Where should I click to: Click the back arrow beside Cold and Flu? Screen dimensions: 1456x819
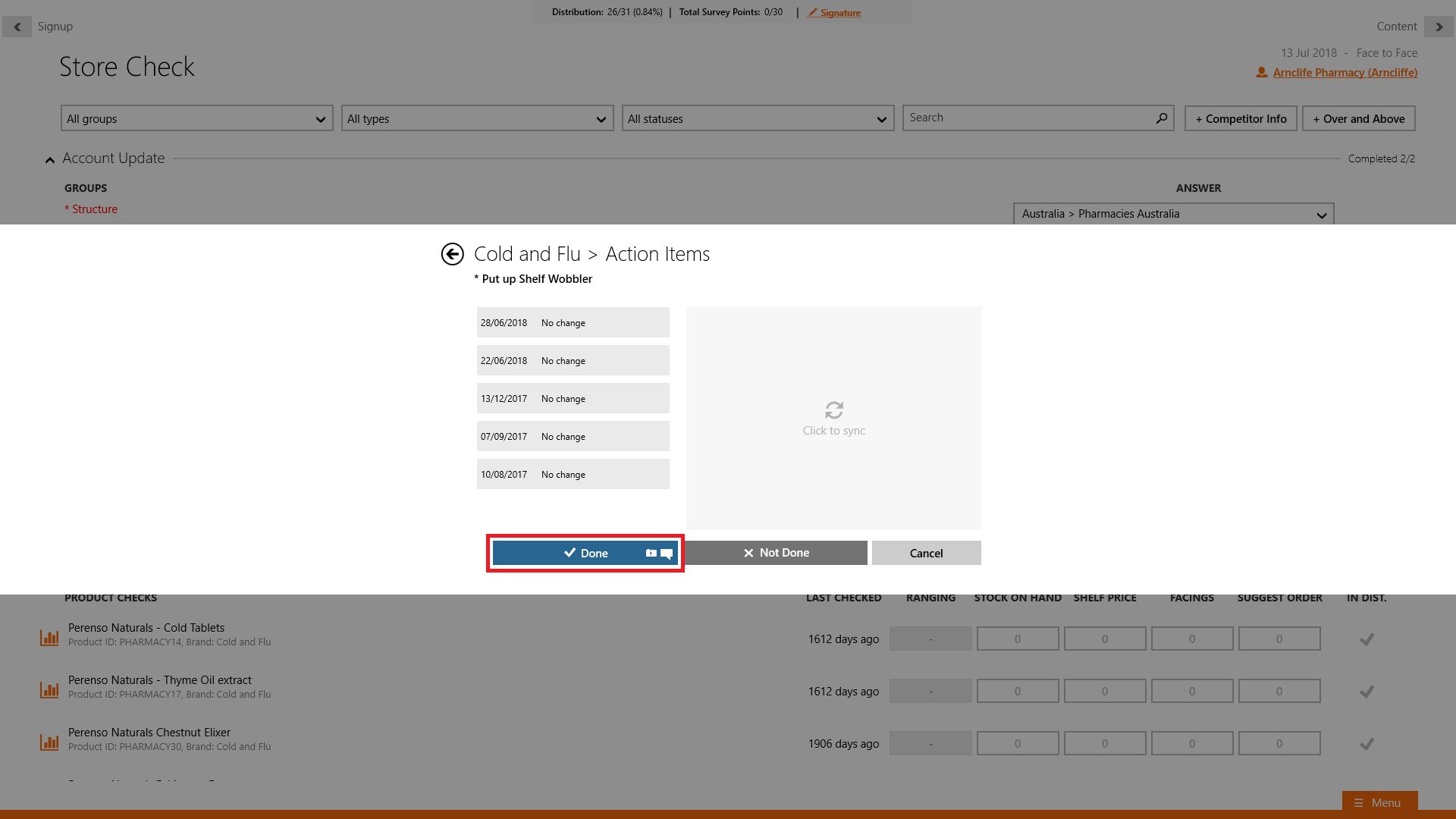[x=452, y=254]
